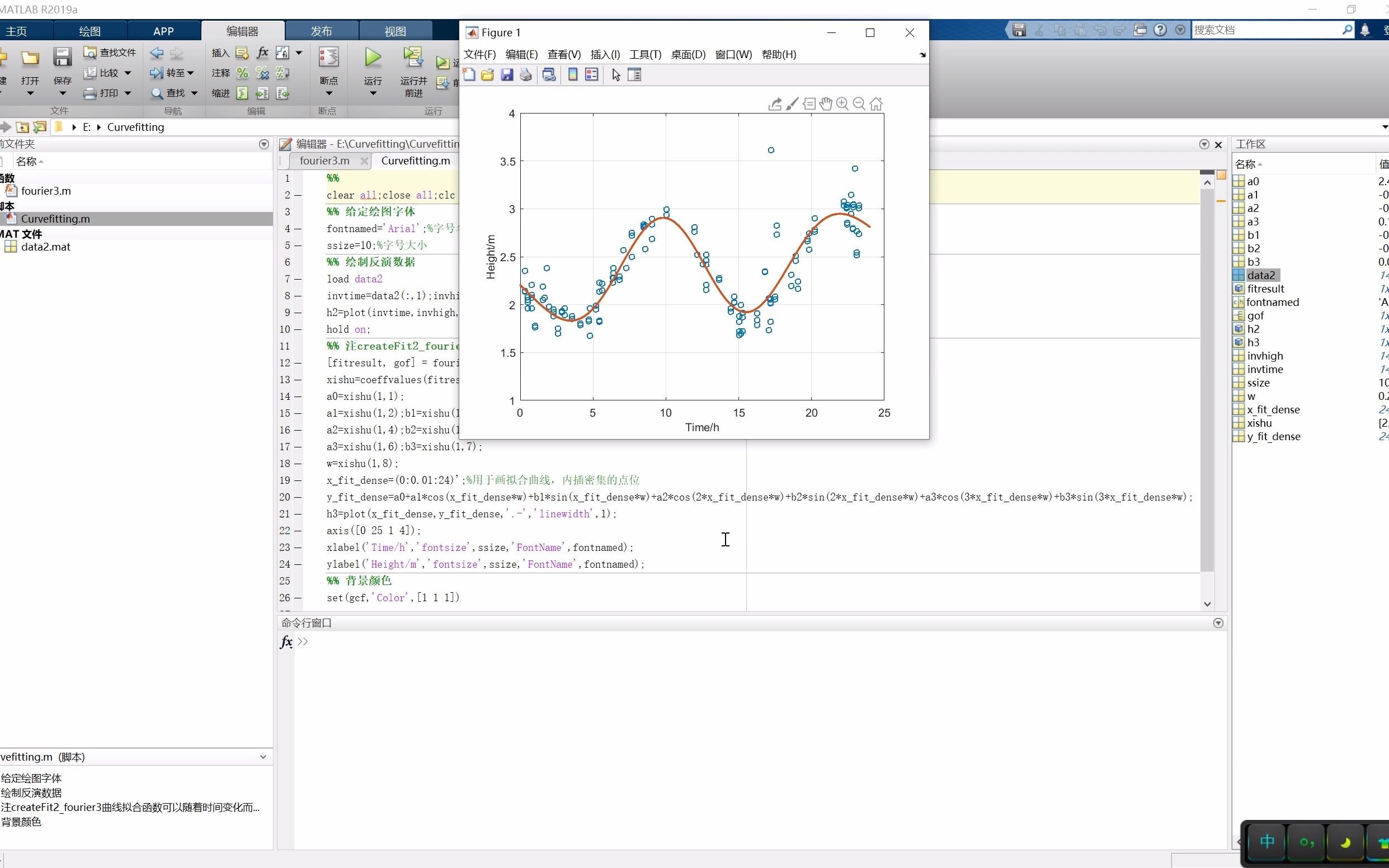
Task: Click the Find Files (查找文件) button
Action: pyautogui.click(x=110, y=52)
